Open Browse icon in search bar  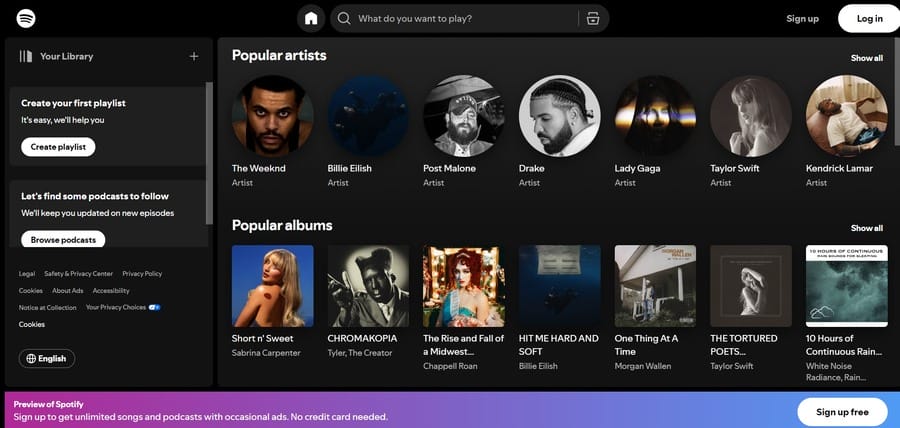tap(593, 18)
